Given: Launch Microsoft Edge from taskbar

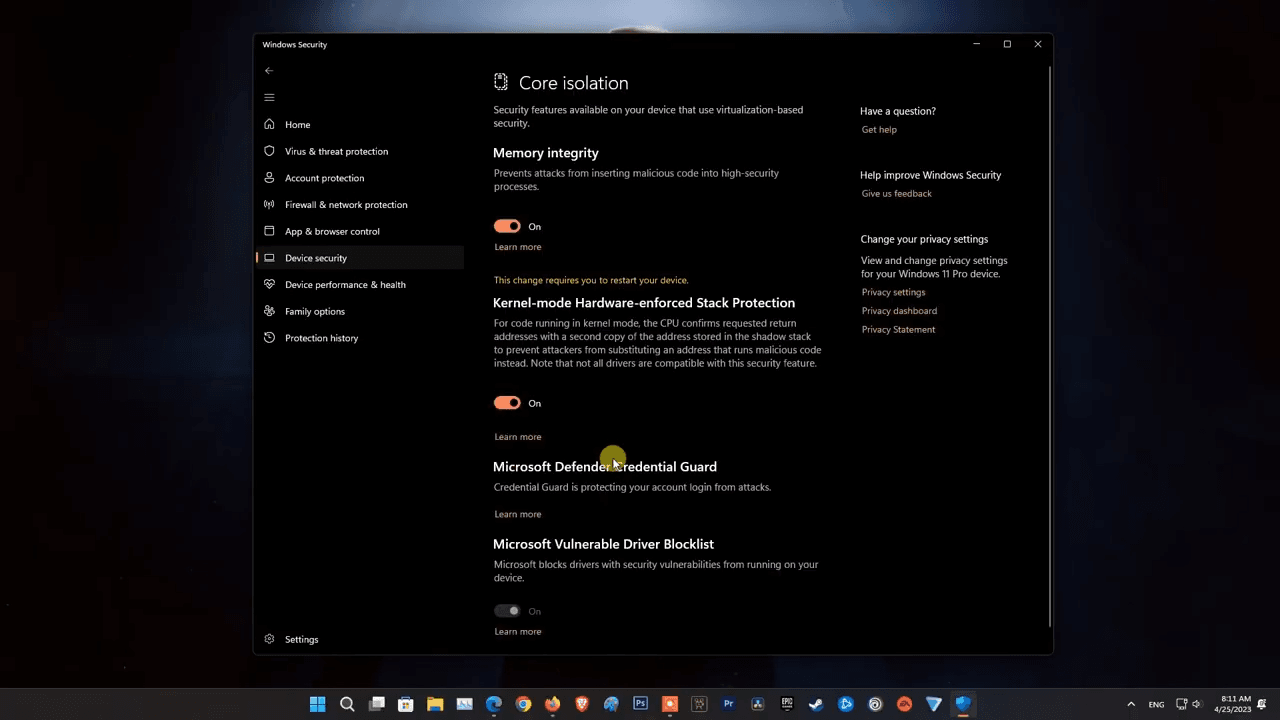Looking at the screenshot, I should coord(494,704).
